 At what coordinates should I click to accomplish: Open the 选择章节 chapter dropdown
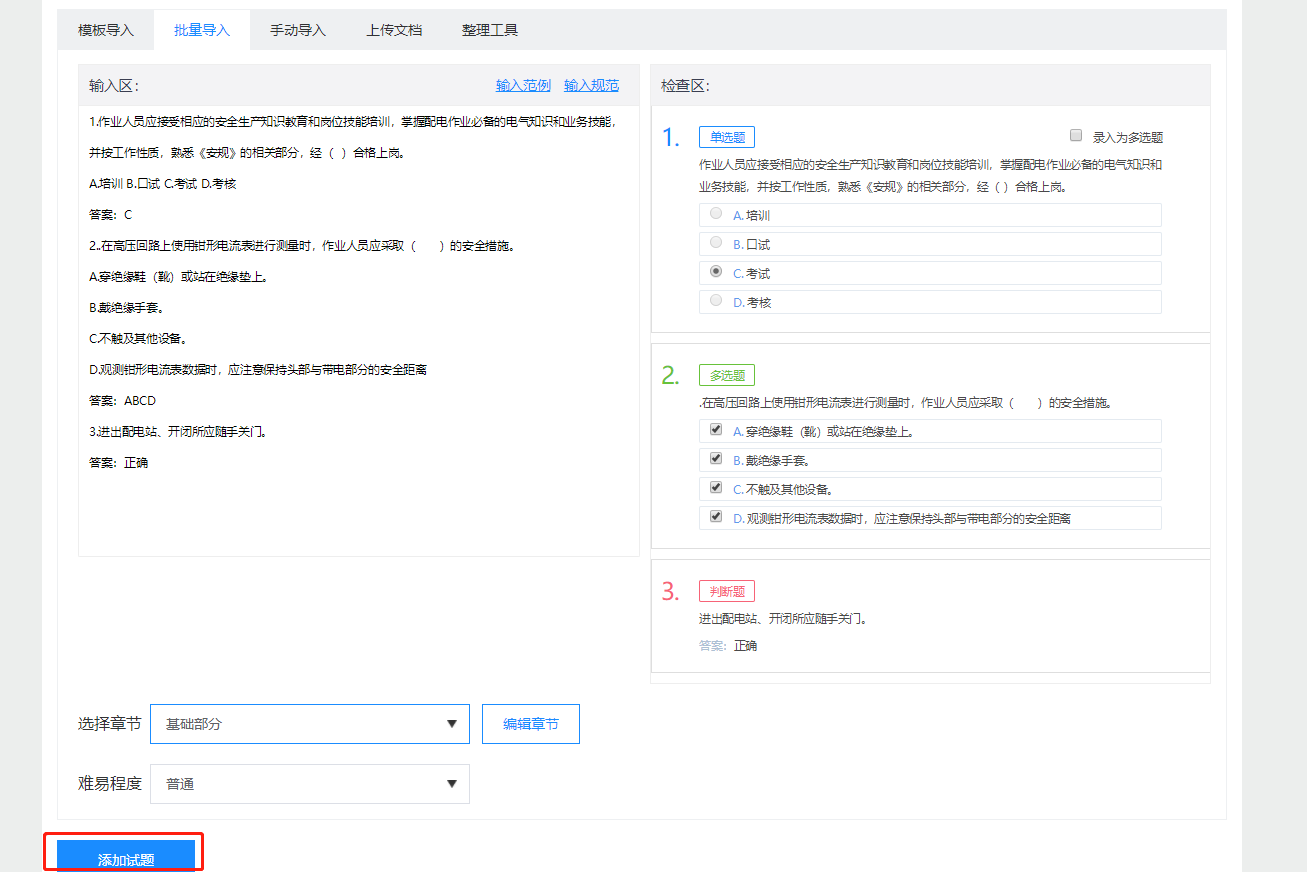310,723
